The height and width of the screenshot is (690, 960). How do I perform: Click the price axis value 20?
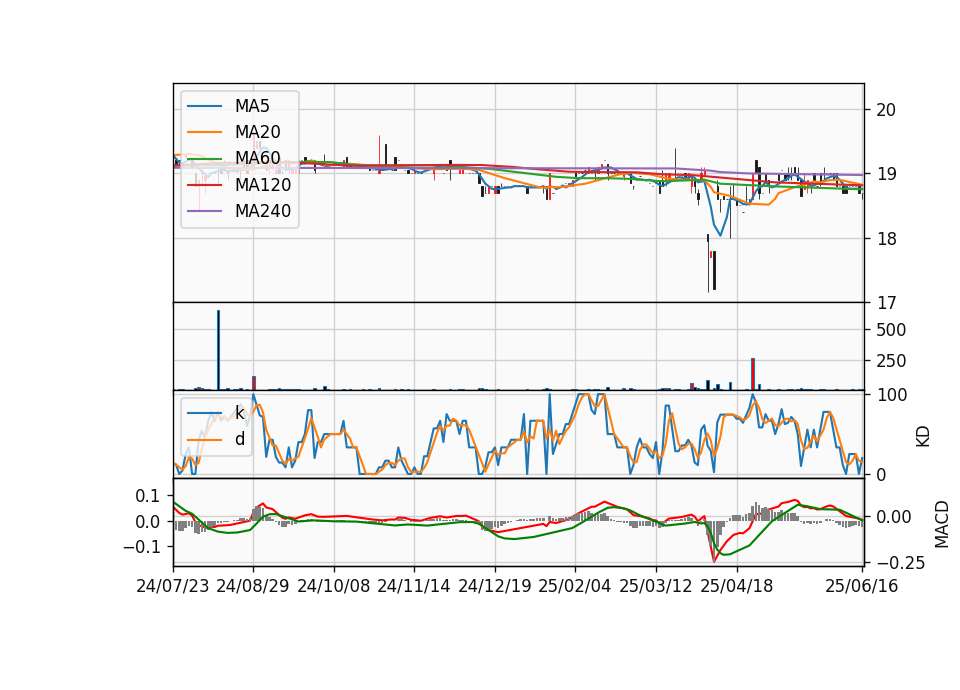click(886, 110)
